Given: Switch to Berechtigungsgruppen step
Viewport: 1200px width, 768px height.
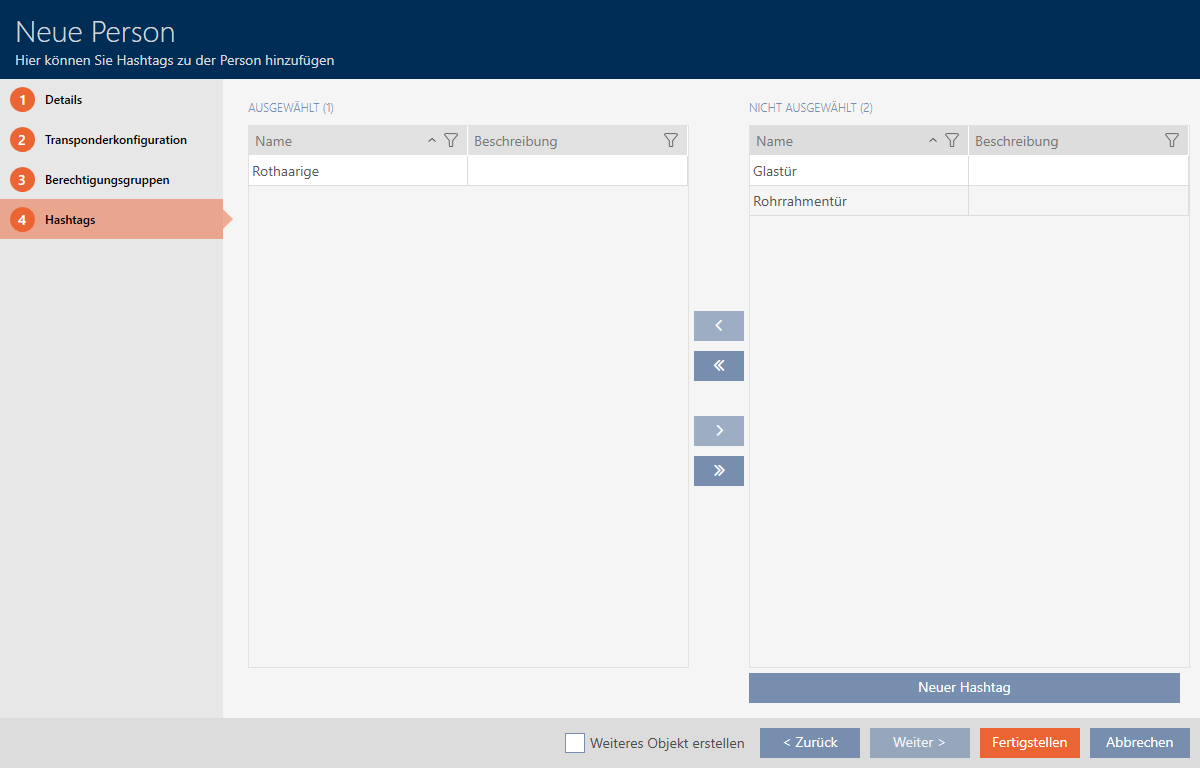Looking at the screenshot, I should 106,180.
